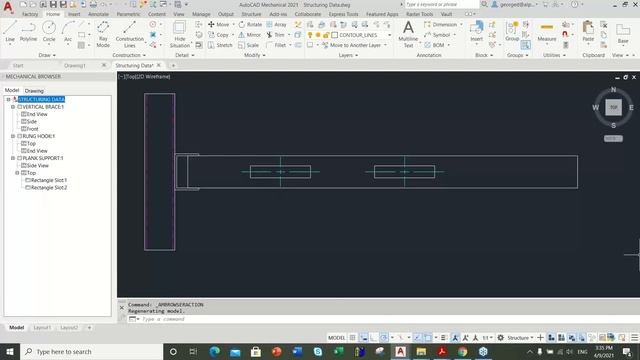Open the Home ribbon tab
Image resolution: width=640 pixels, height=360 pixels.
click(x=53, y=14)
